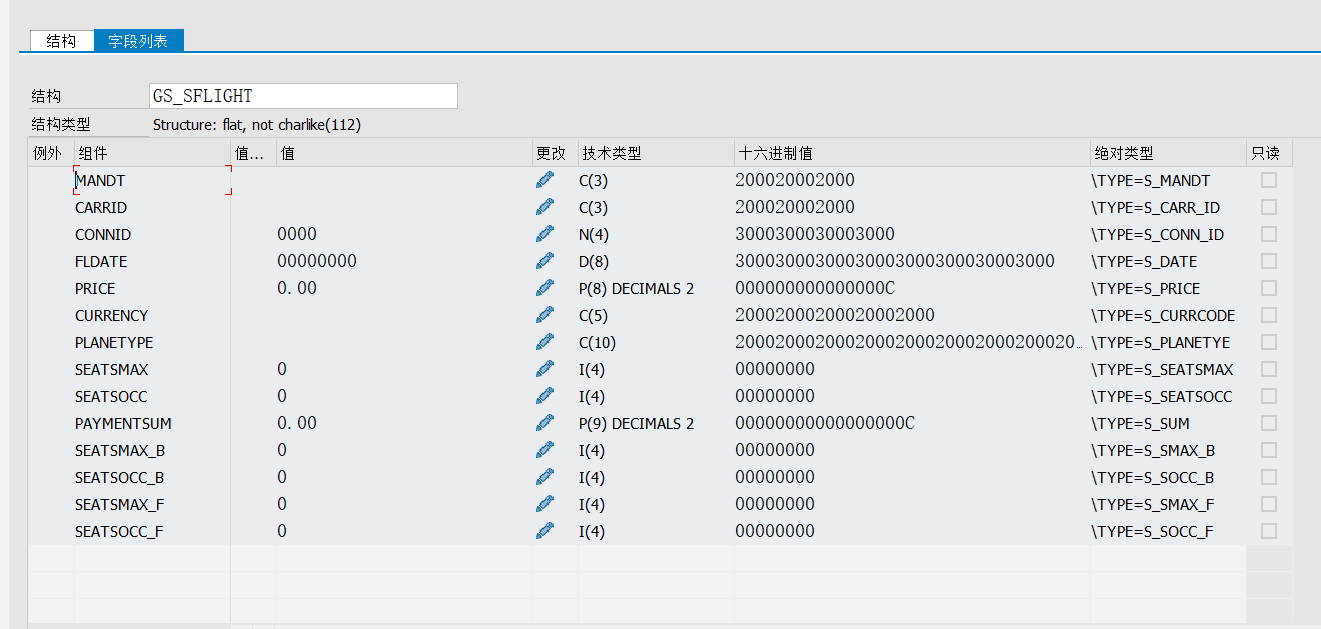Open the pencil editor for SEATSMAX
1321x629 pixels.
(x=544, y=368)
